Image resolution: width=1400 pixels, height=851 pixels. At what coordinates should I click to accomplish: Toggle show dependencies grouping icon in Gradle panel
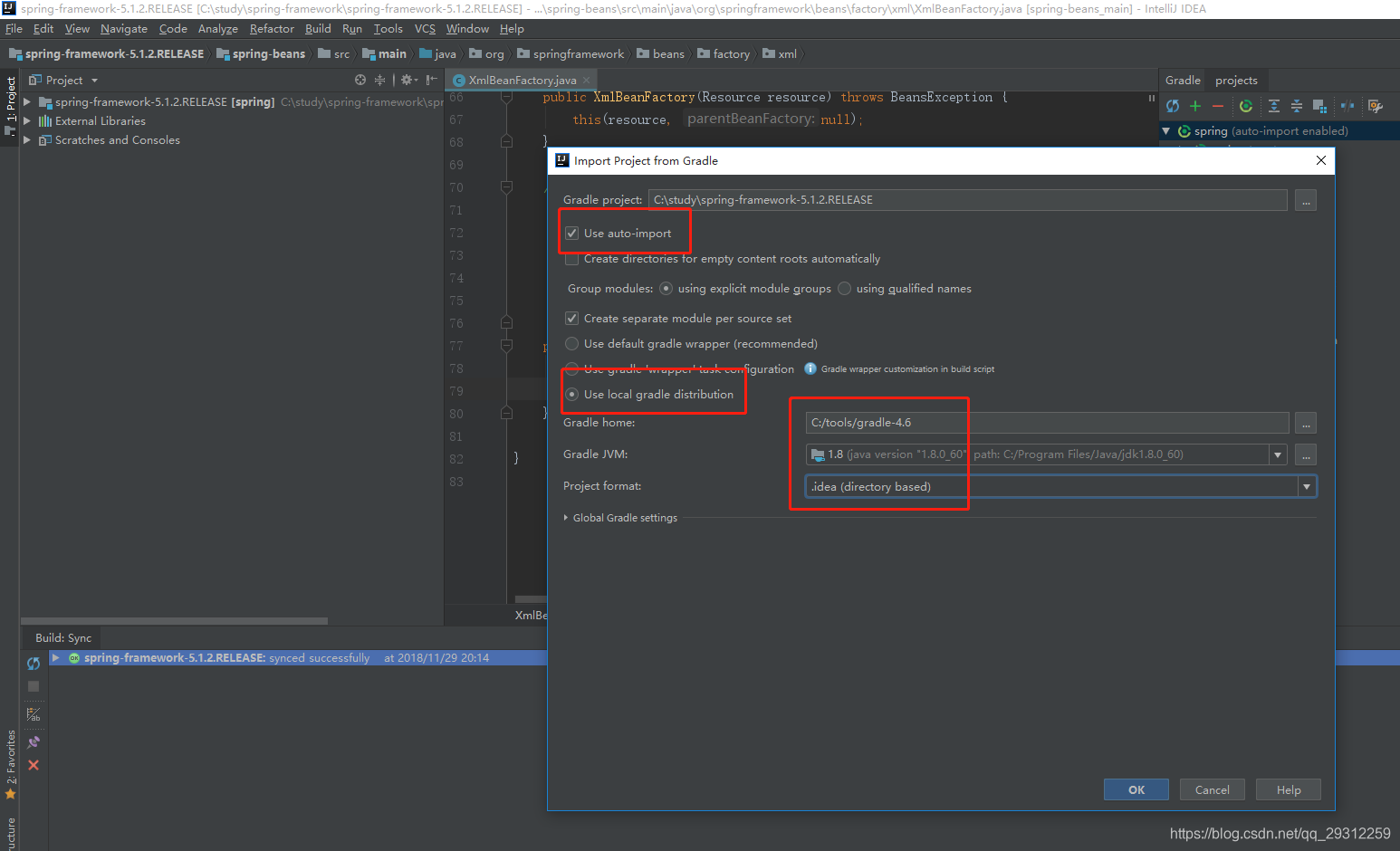tap(1319, 106)
